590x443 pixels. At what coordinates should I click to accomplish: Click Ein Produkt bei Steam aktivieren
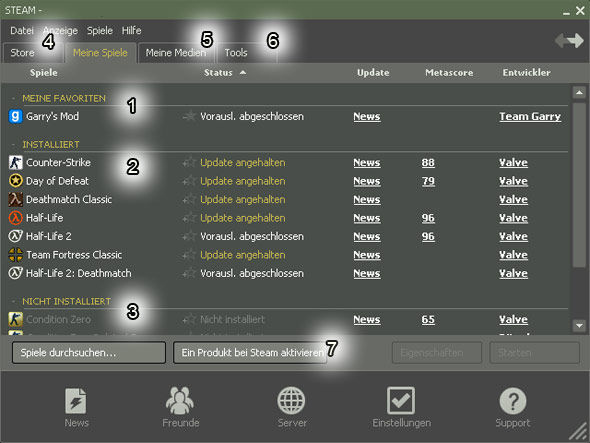point(250,353)
